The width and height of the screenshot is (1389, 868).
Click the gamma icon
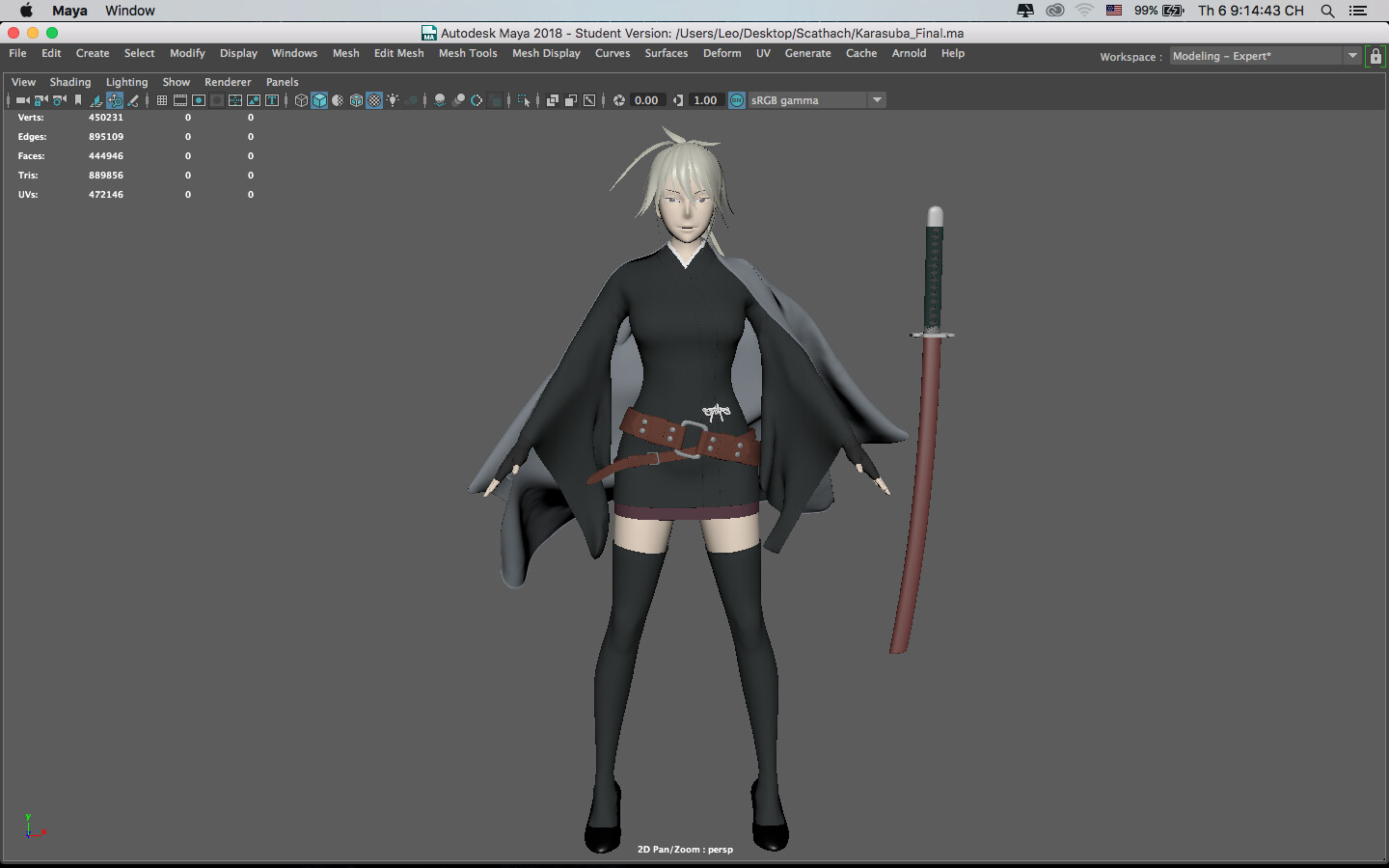coord(678,100)
